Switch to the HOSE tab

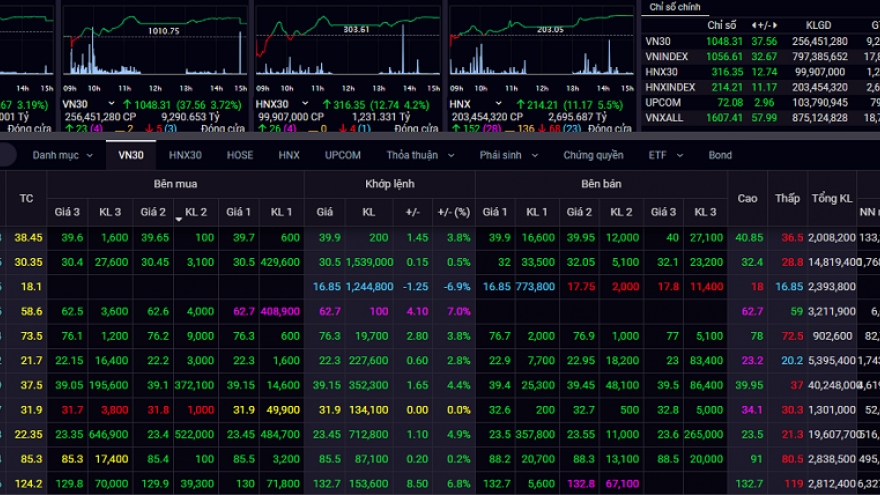tap(240, 155)
